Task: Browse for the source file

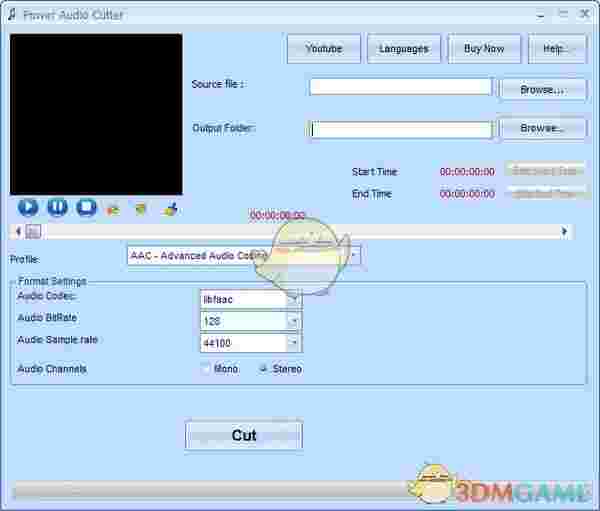Action: [542, 90]
